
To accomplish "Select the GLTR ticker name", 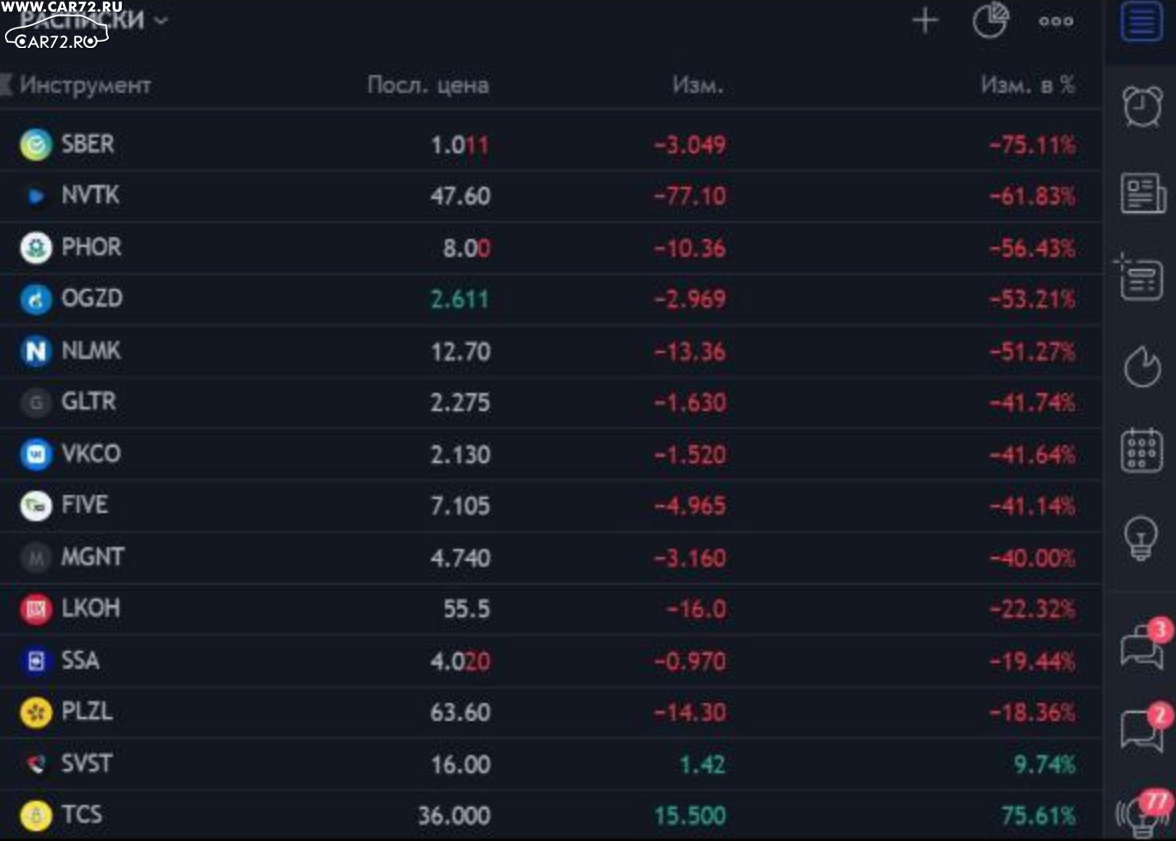I will (88, 401).
